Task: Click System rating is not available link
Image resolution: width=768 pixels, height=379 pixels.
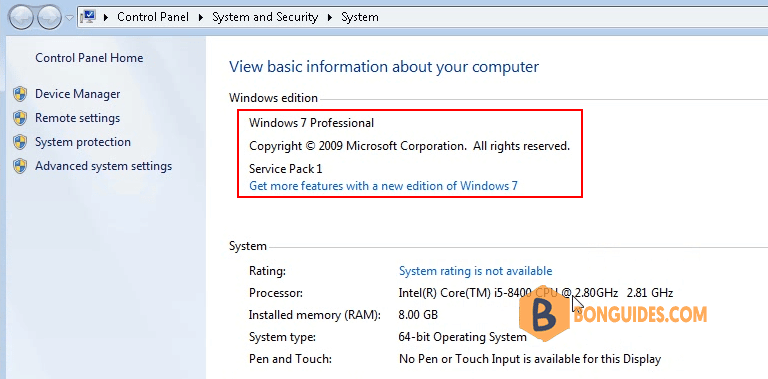Action: tap(476, 271)
